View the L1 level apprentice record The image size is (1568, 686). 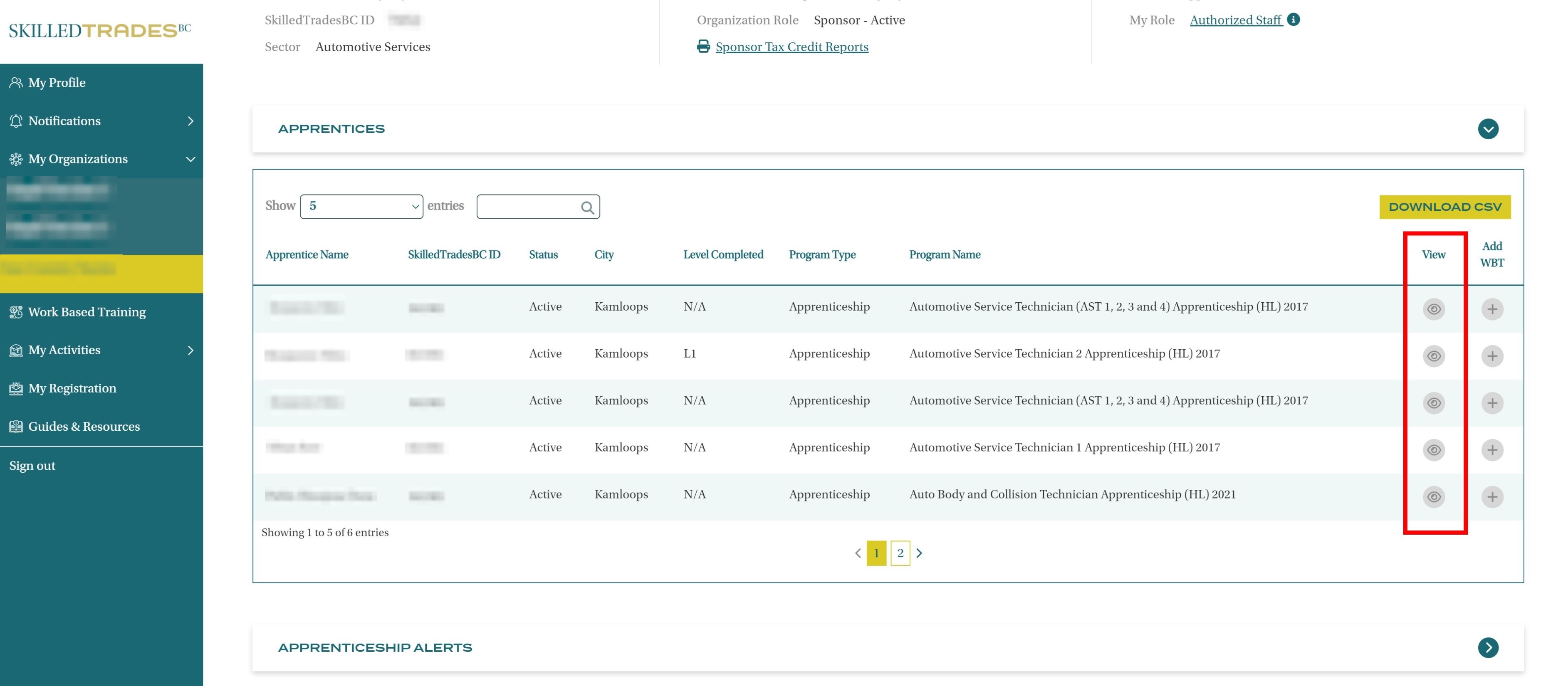point(1434,356)
